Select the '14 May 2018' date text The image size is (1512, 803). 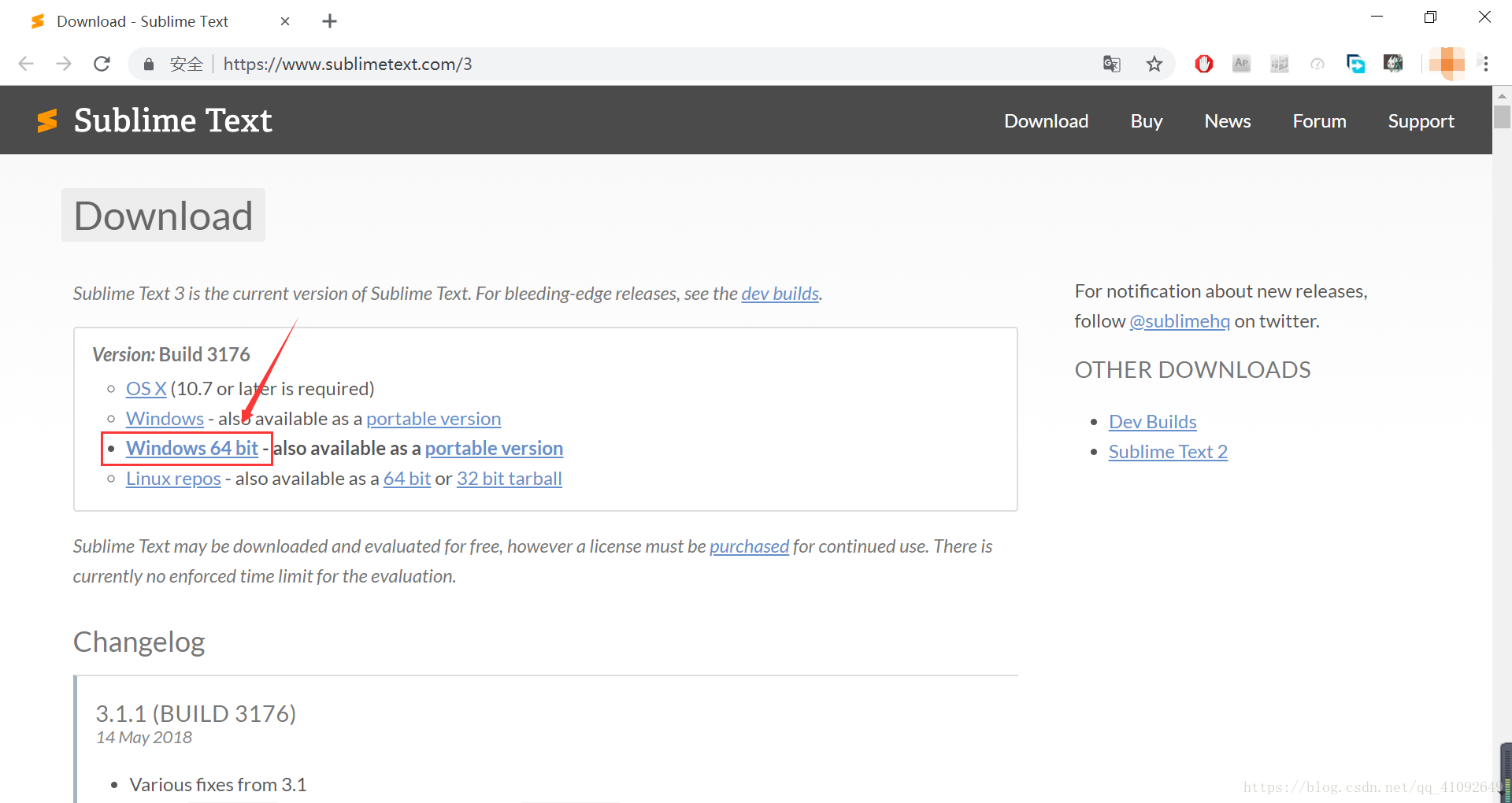(144, 738)
